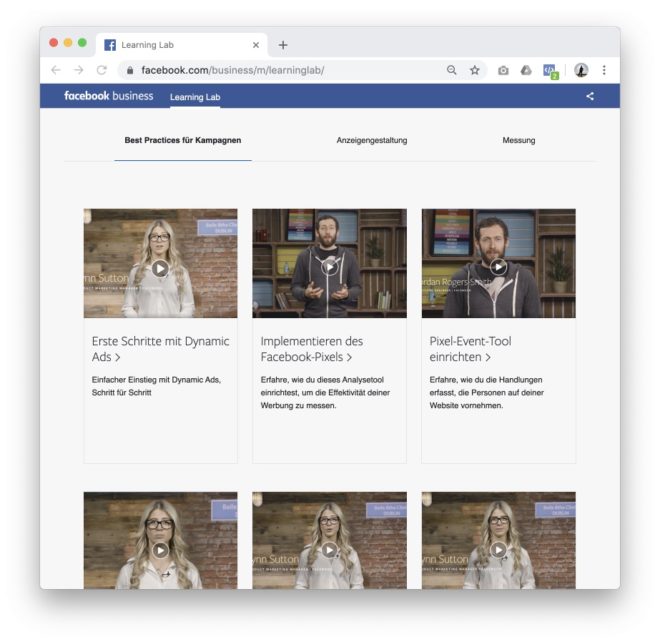Maximize window with green traffic light button
This screenshot has height=642, width=660.
point(82,43)
